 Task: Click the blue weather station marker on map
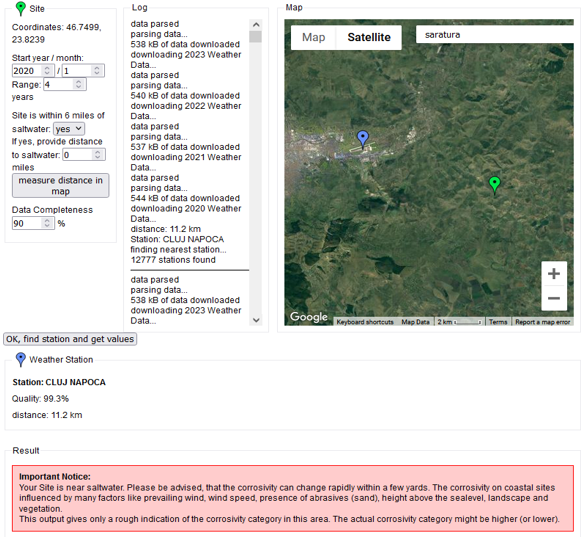[x=363, y=140]
